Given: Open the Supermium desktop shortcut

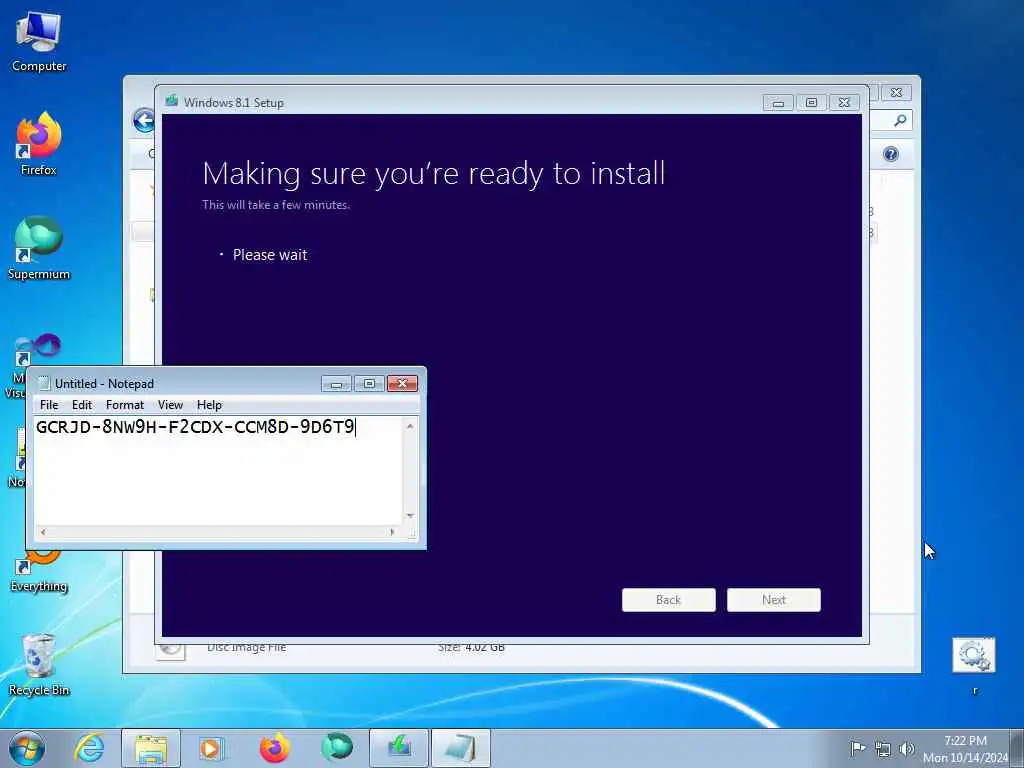Looking at the screenshot, I should 39,248.
